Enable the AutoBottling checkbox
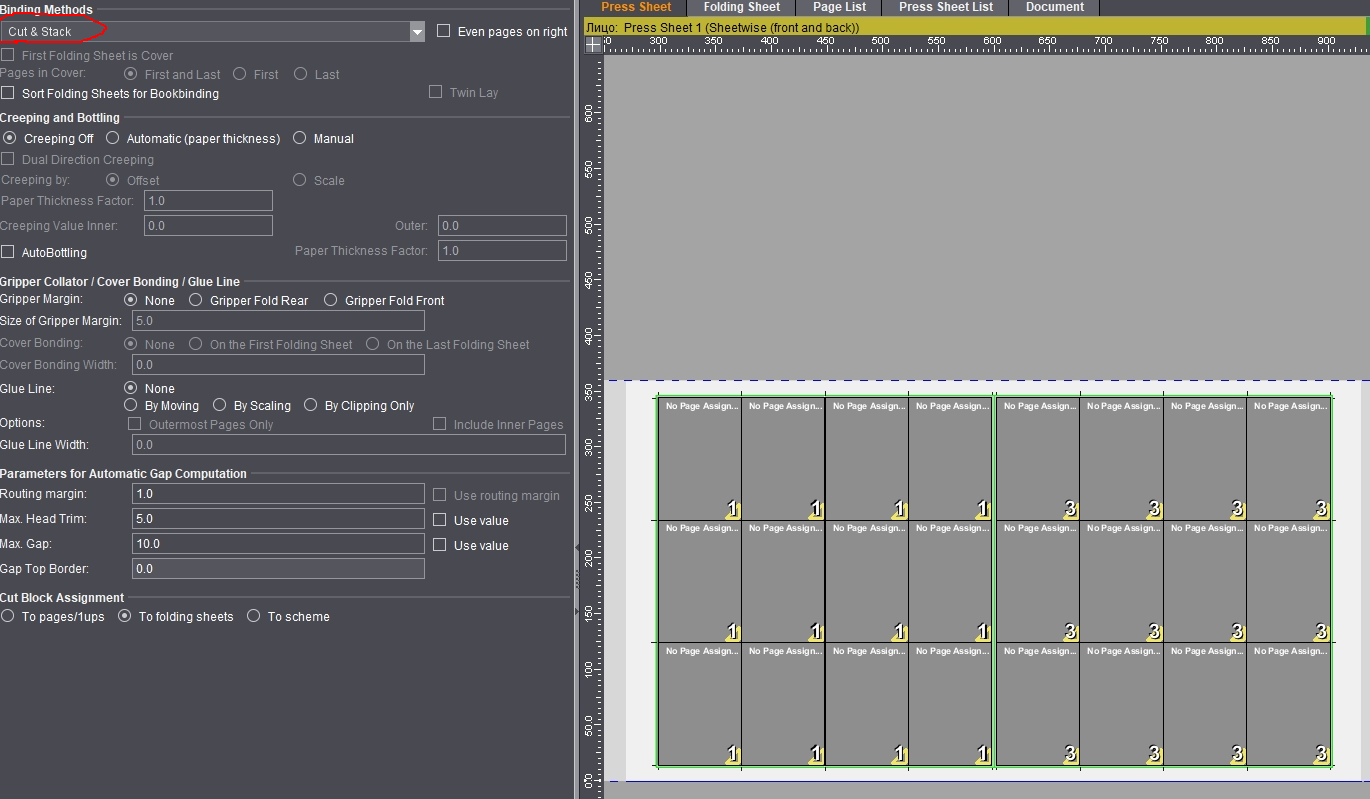Viewport: 1370px width, 799px height. 8,252
